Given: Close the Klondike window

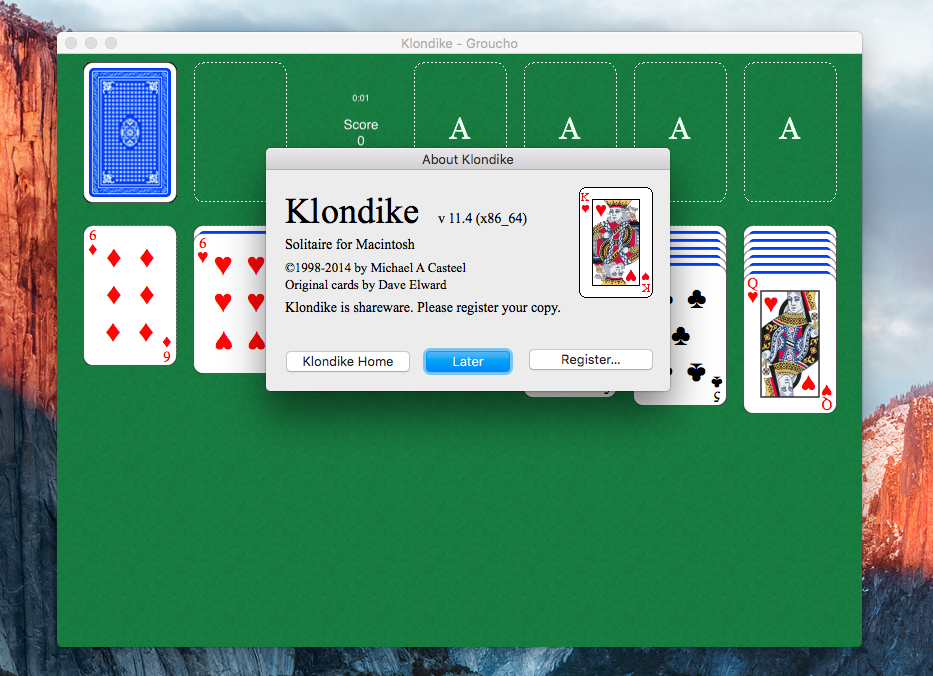Looking at the screenshot, I should 71,43.
